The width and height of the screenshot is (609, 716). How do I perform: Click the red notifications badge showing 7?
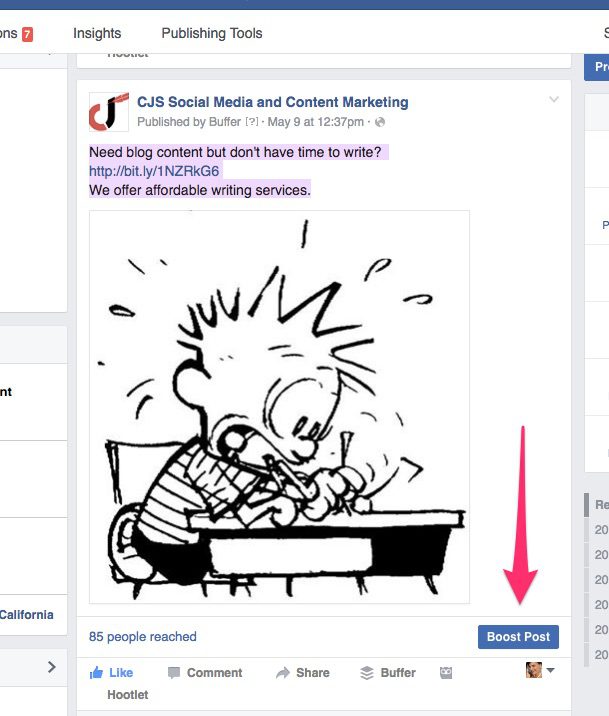tap(27, 34)
